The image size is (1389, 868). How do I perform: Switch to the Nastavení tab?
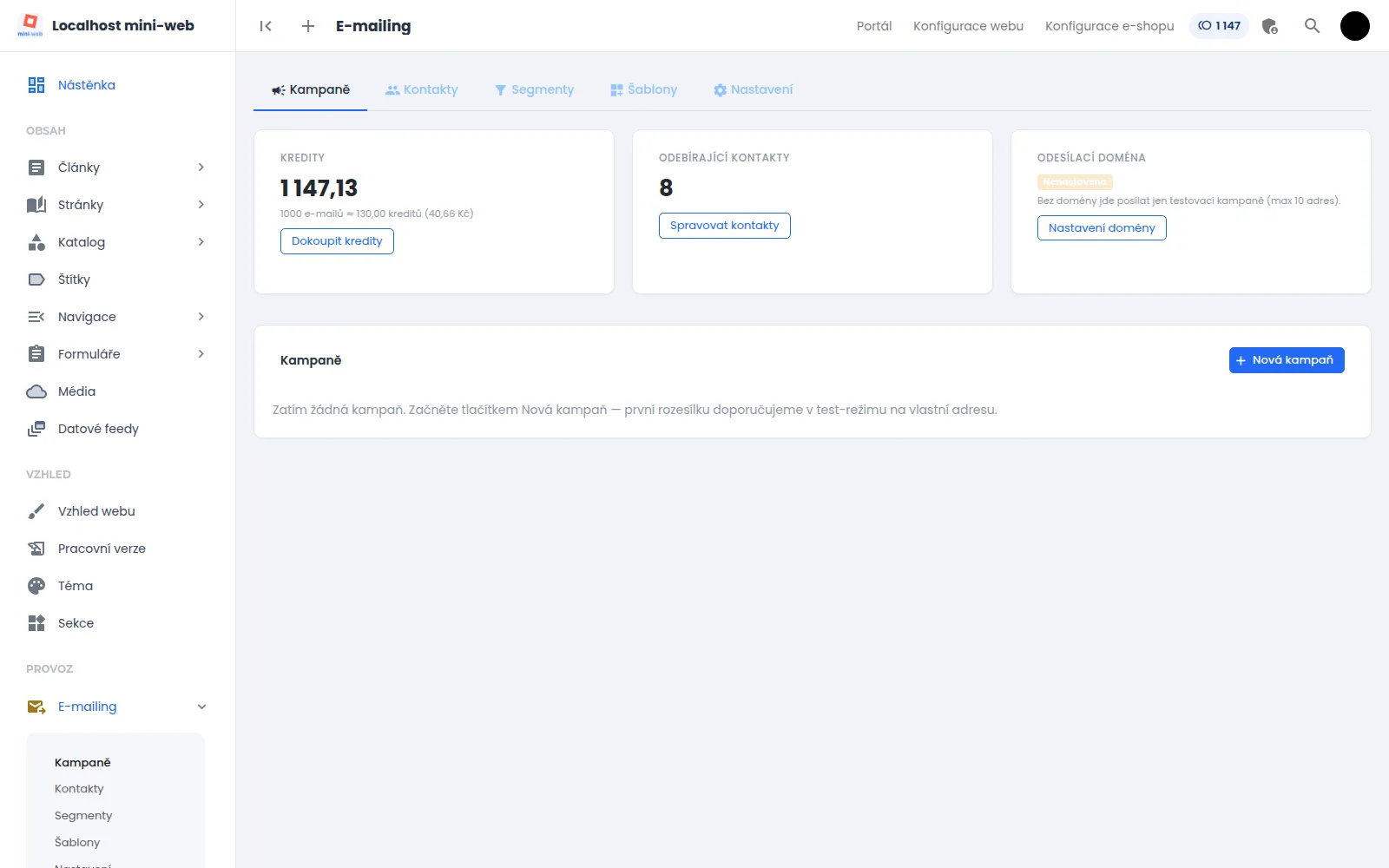(754, 89)
